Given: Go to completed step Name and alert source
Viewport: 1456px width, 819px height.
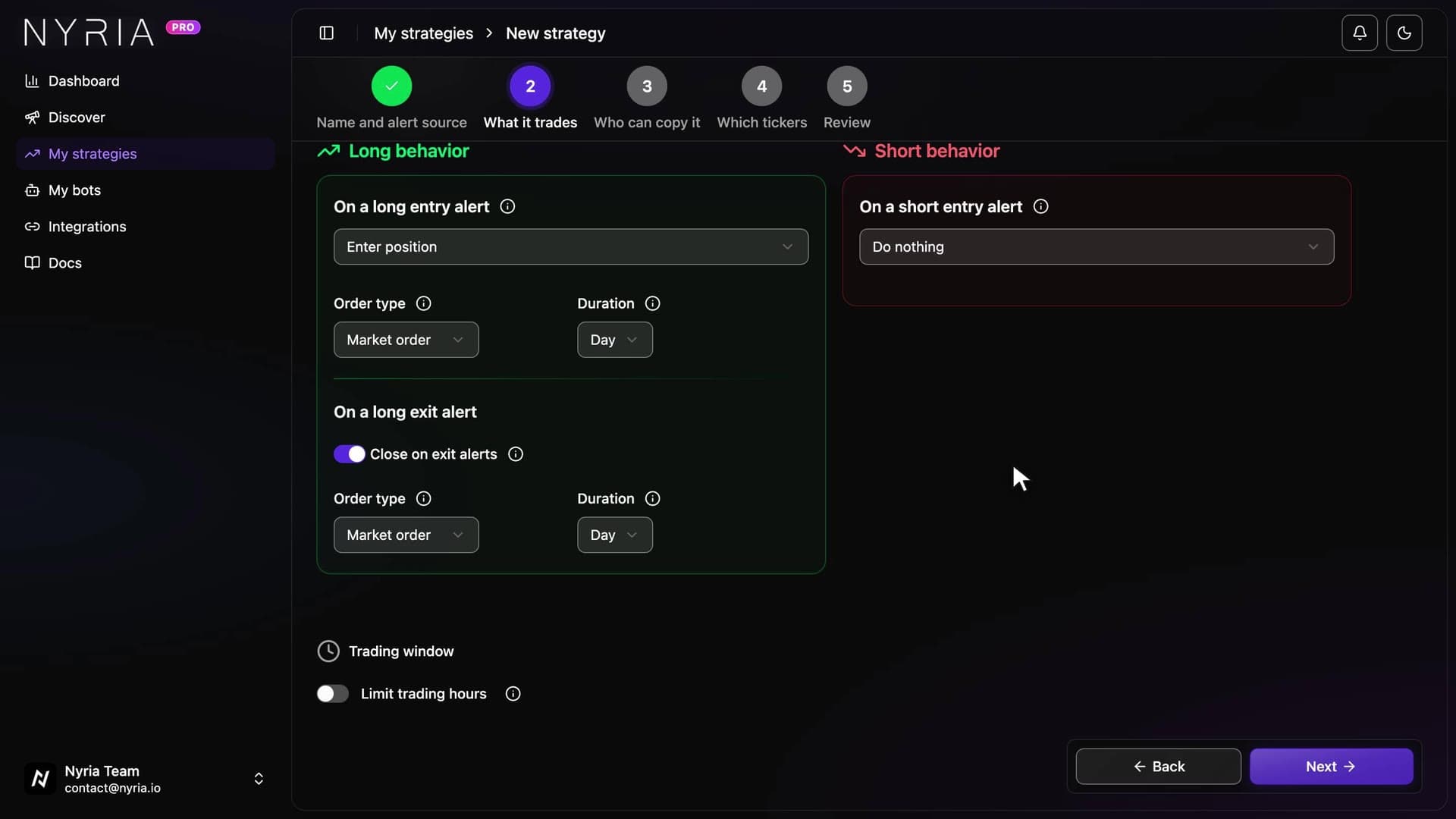Looking at the screenshot, I should [x=391, y=99].
